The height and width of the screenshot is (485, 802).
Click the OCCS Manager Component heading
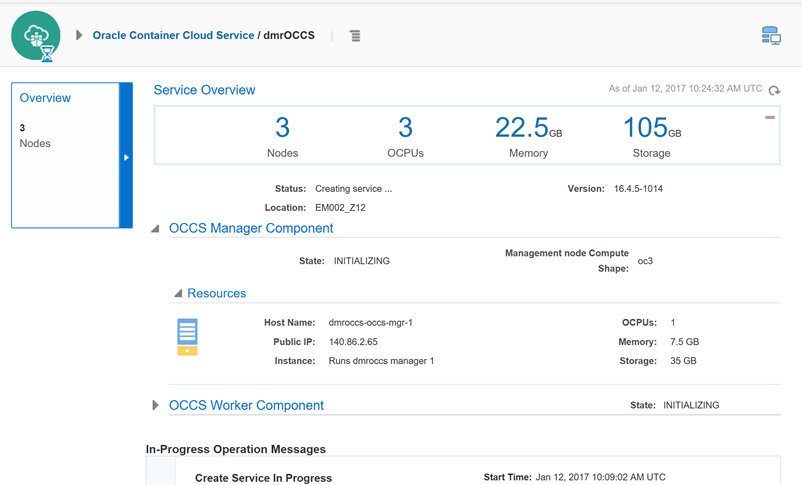(251, 228)
